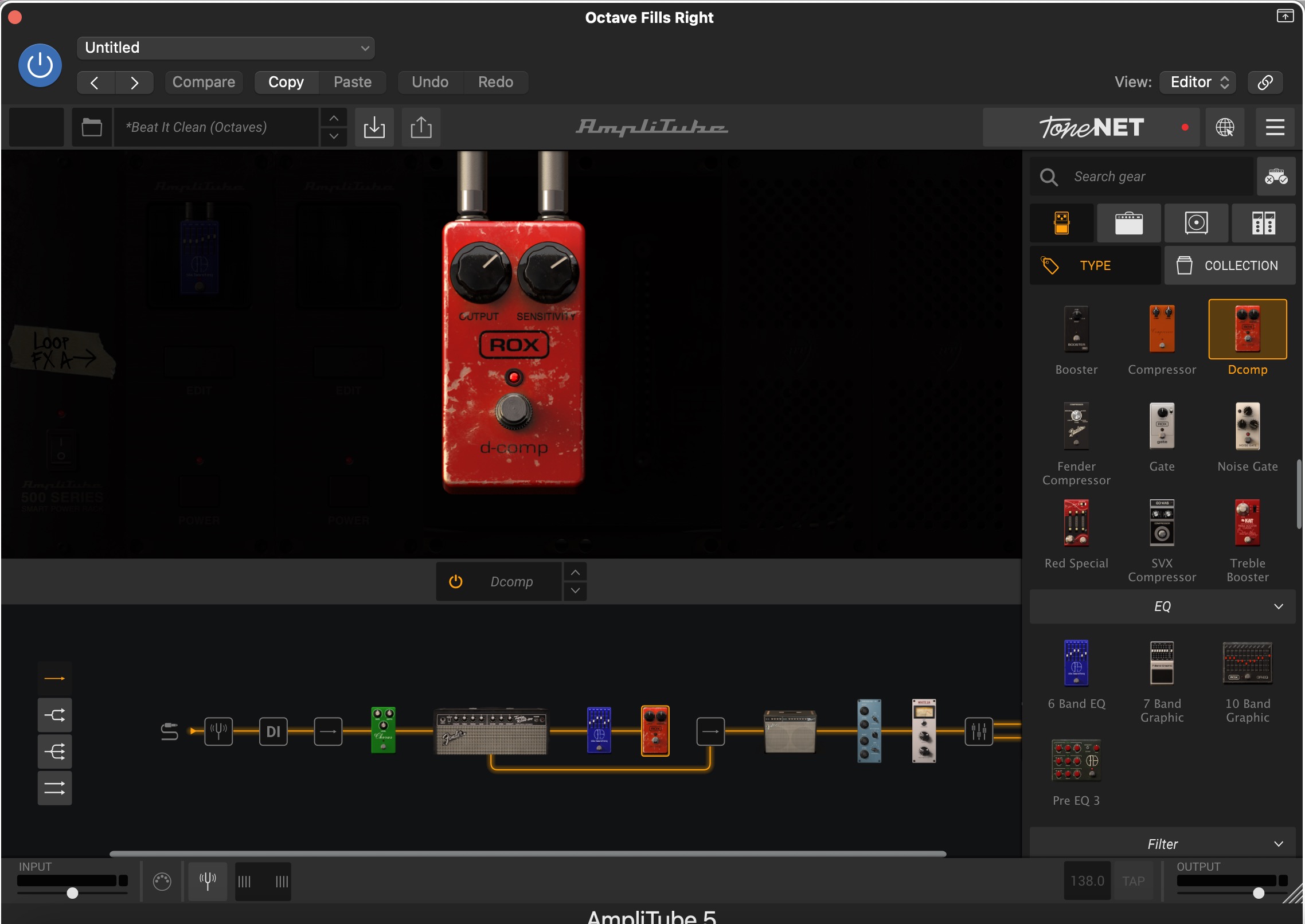Open the preset browser folder icon

tap(92, 127)
